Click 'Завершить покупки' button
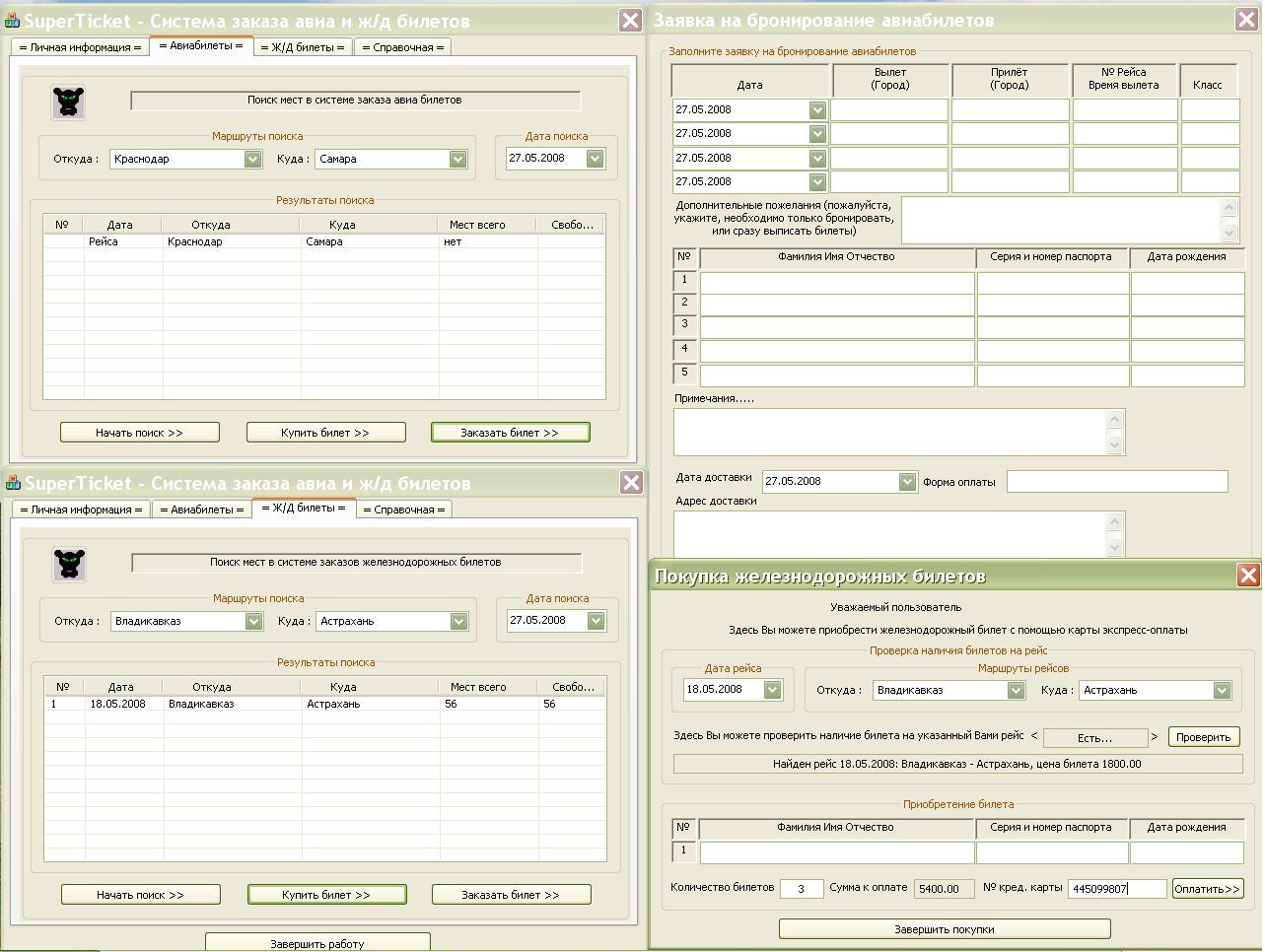 coord(944,929)
